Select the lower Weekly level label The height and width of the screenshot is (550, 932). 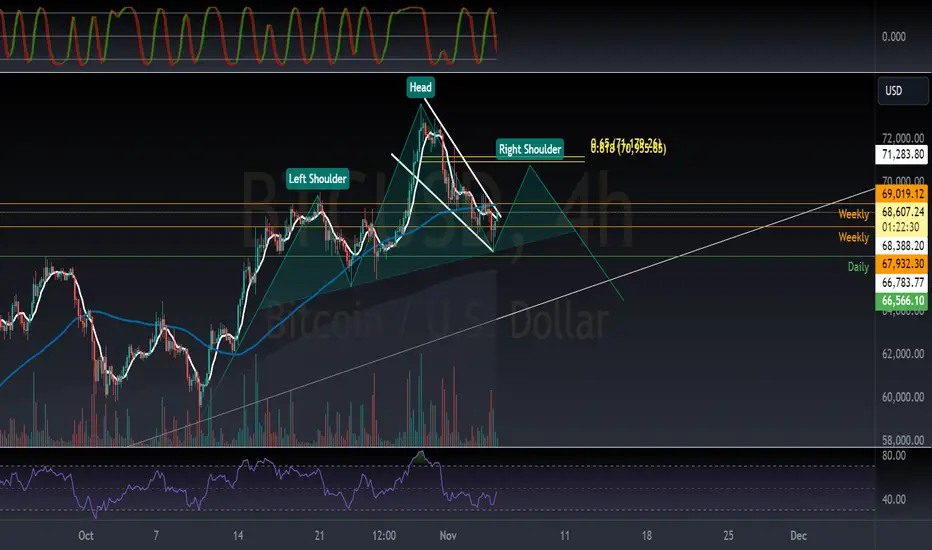pyautogui.click(x=854, y=237)
